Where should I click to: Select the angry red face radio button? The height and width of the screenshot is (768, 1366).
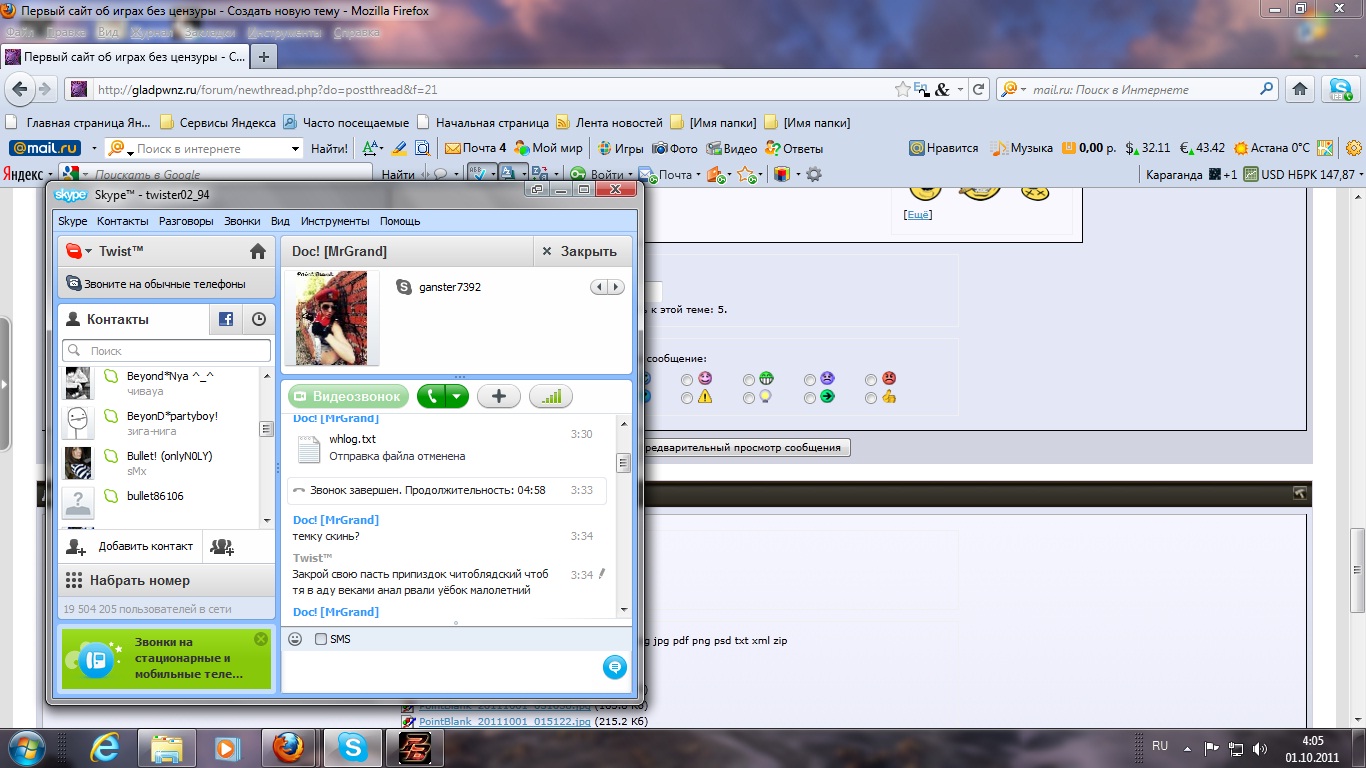tap(871, 380)
